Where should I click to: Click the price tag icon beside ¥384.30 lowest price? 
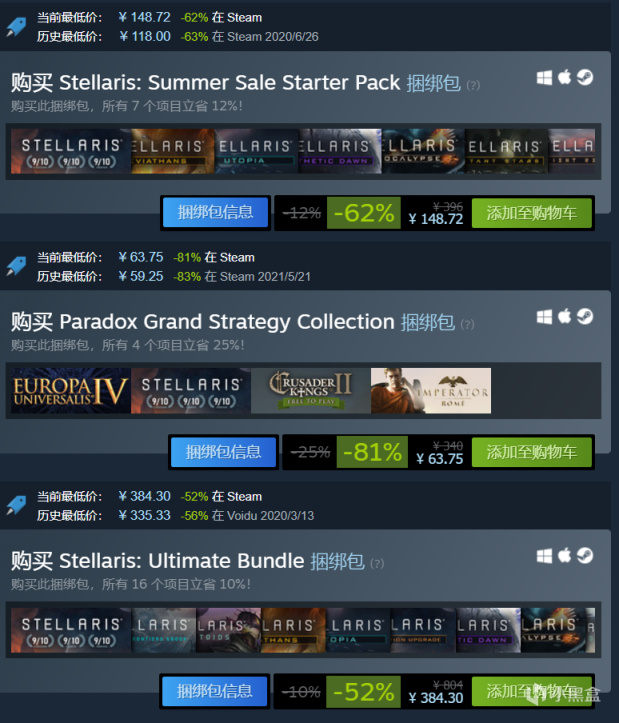[x=16, y=506]
